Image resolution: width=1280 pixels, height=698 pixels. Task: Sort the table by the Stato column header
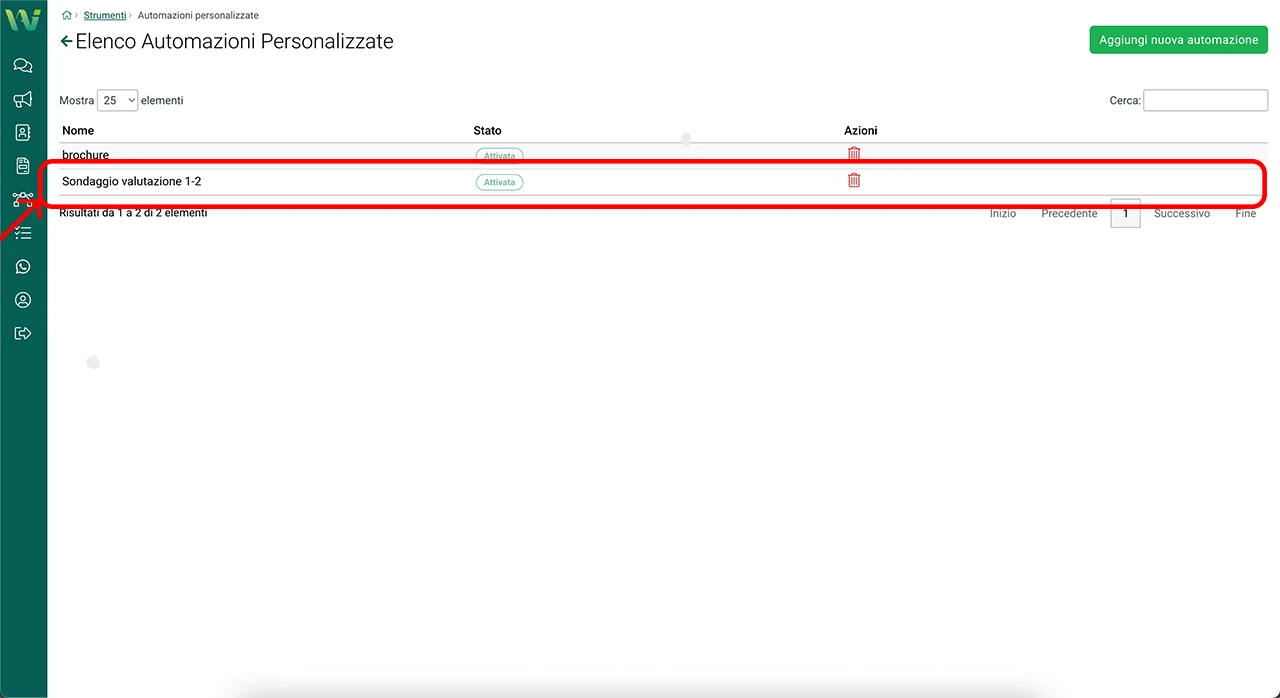487,130
